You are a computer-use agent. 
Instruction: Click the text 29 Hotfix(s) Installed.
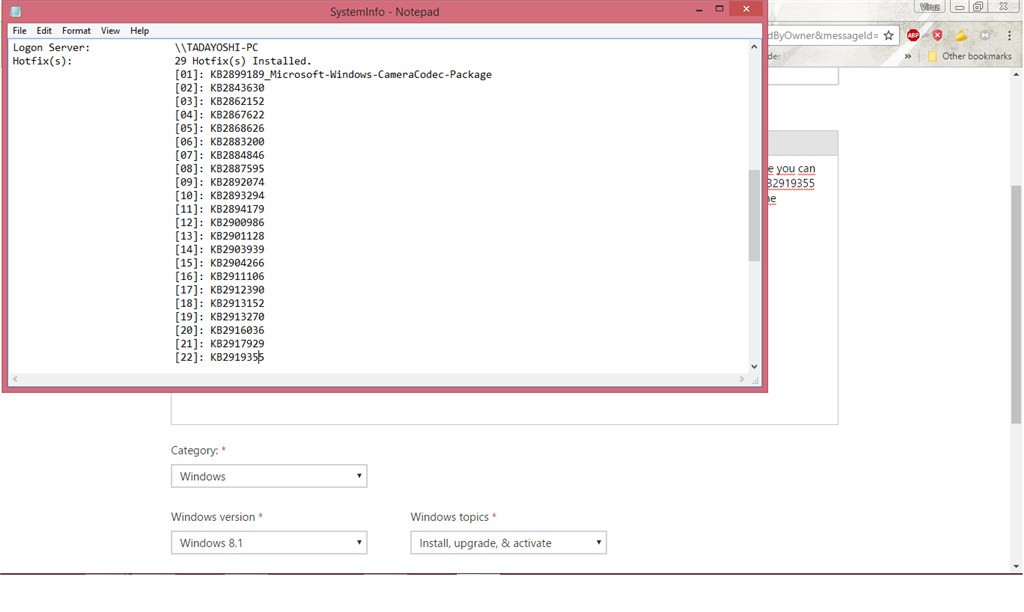coord(243,61)
